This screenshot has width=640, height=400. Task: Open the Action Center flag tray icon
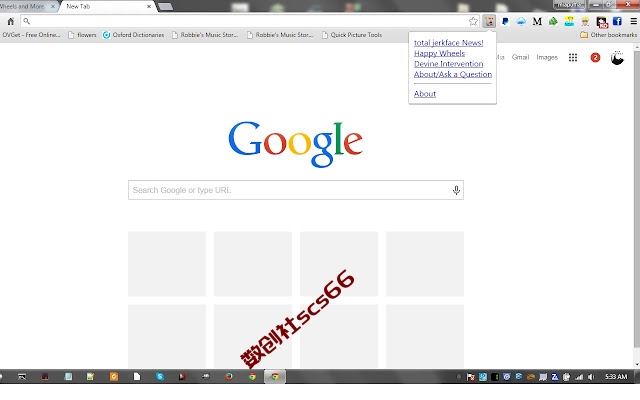tap(471, 377)
